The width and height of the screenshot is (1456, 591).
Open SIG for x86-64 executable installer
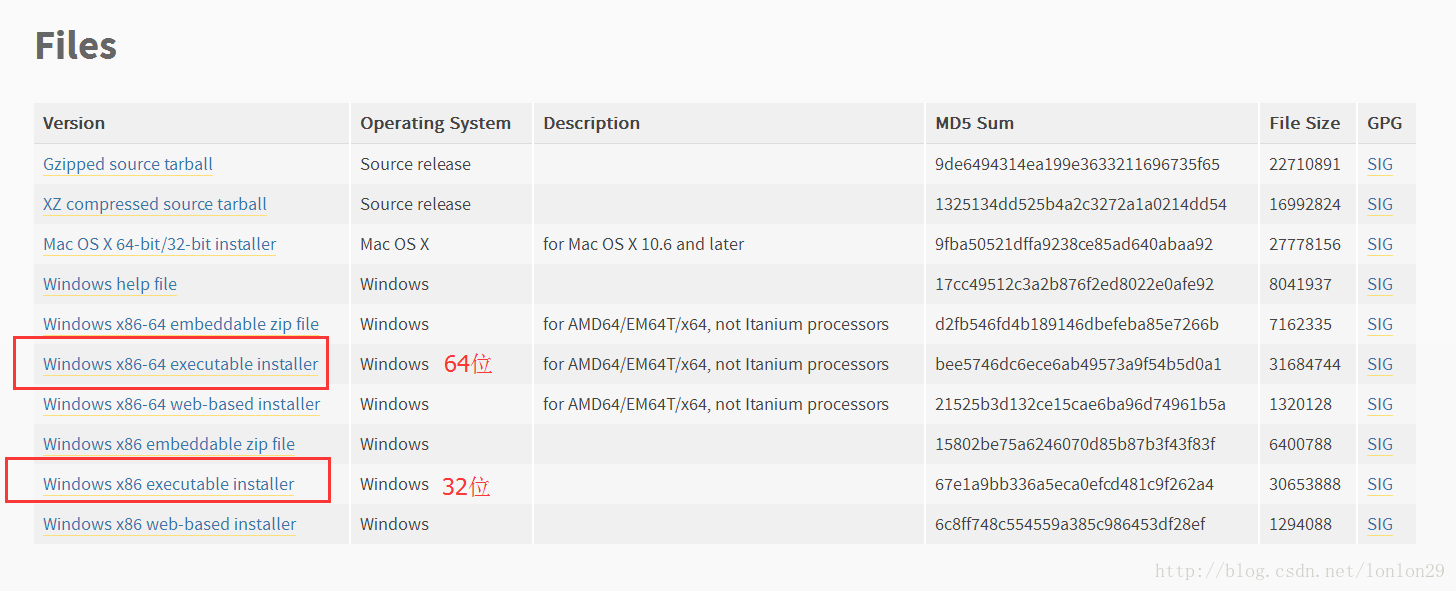point(1380,364)
